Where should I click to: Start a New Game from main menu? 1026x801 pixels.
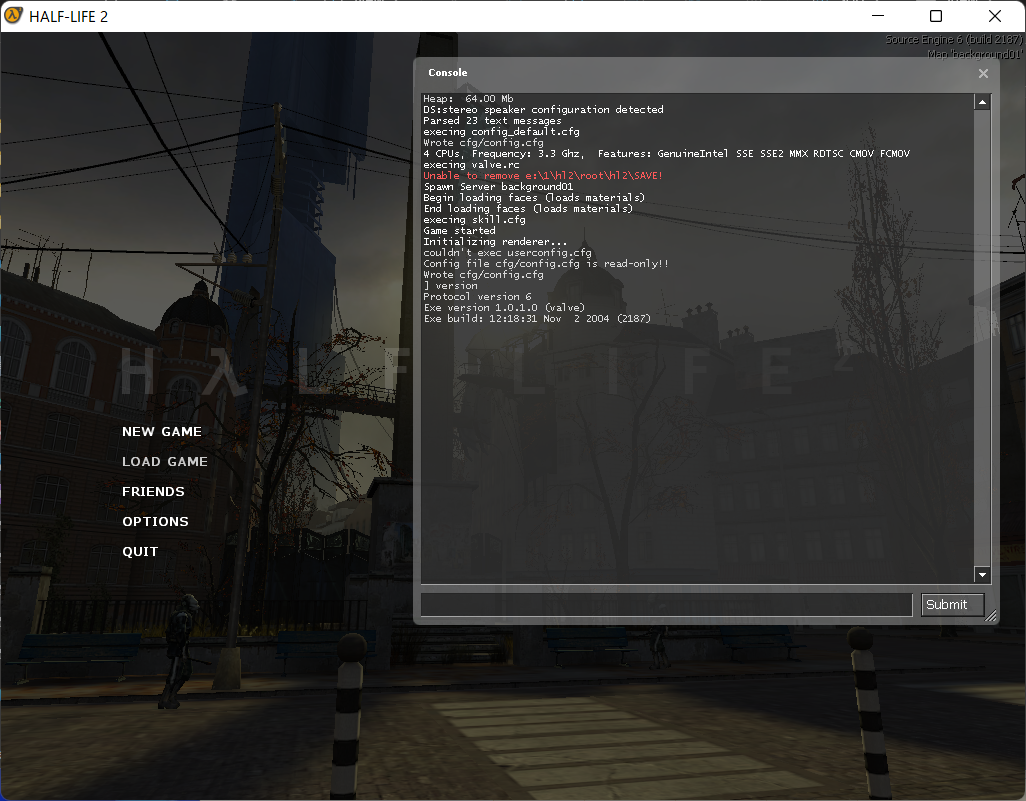click(162, 432)
